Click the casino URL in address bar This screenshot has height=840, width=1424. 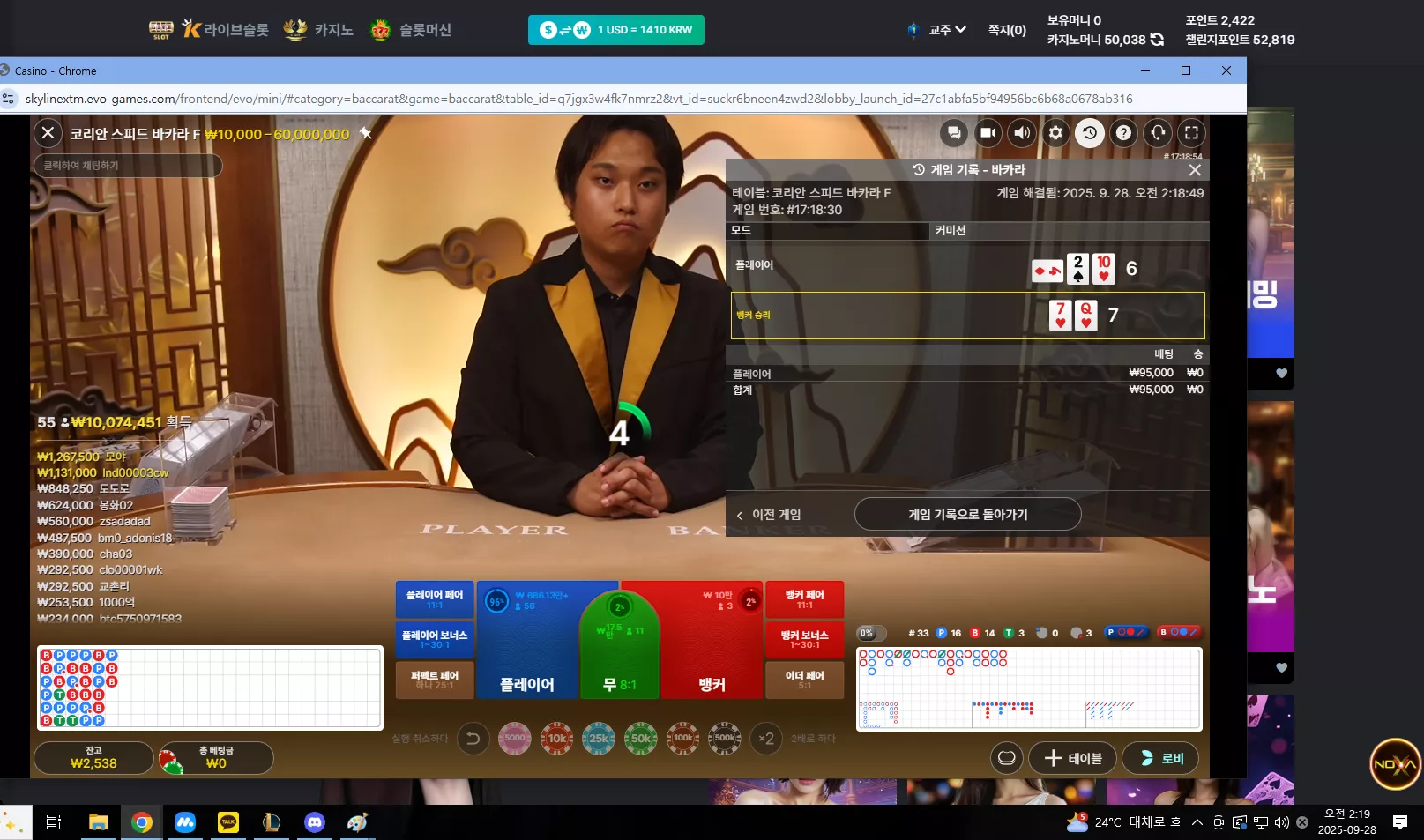coord(578,99)
